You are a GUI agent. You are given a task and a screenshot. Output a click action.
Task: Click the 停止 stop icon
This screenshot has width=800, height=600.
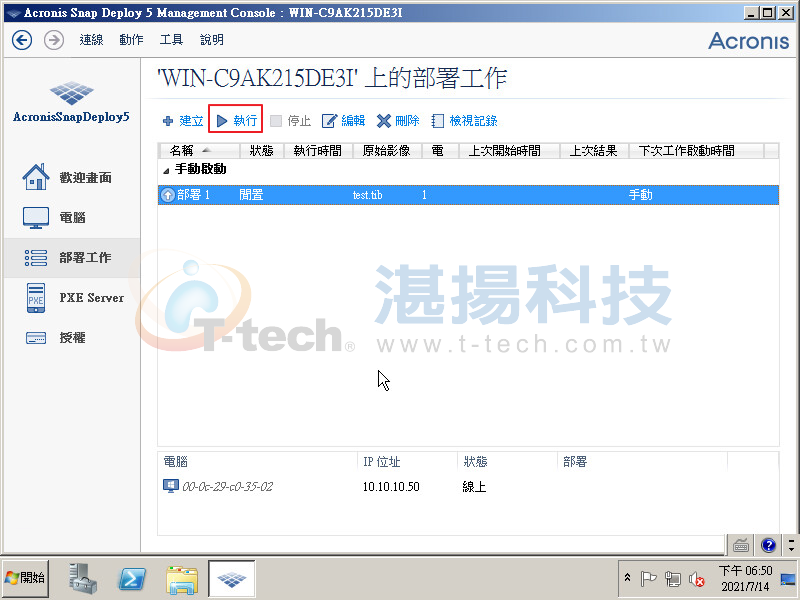276,121
